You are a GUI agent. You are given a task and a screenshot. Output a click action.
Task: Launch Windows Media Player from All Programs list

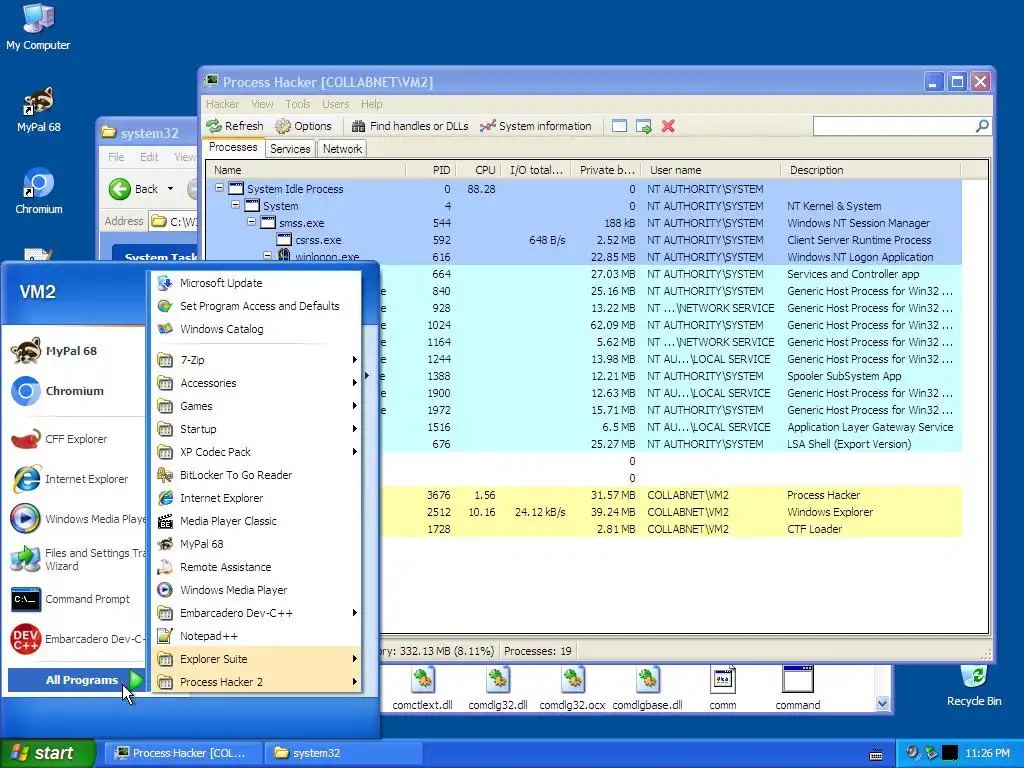click(x=257, y=590)
